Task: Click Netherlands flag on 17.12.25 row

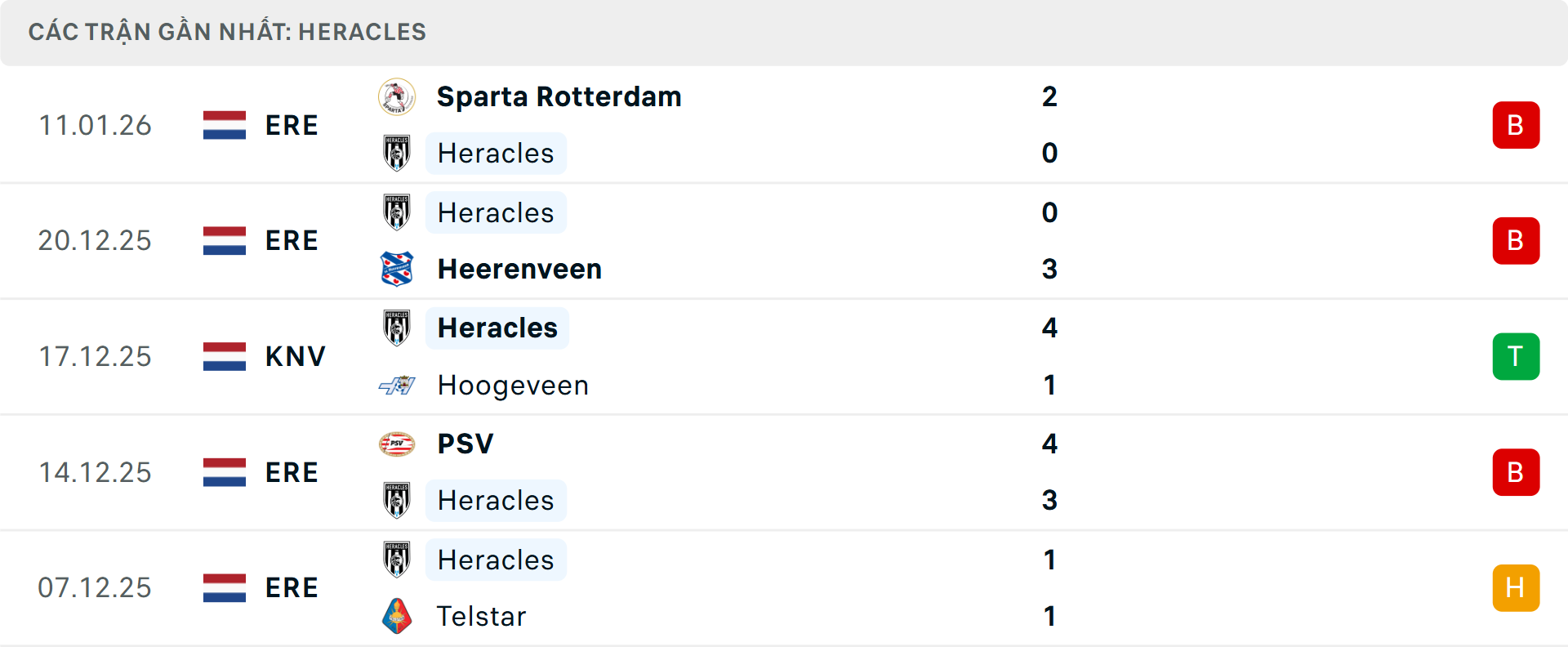Action: coord(225,356)
